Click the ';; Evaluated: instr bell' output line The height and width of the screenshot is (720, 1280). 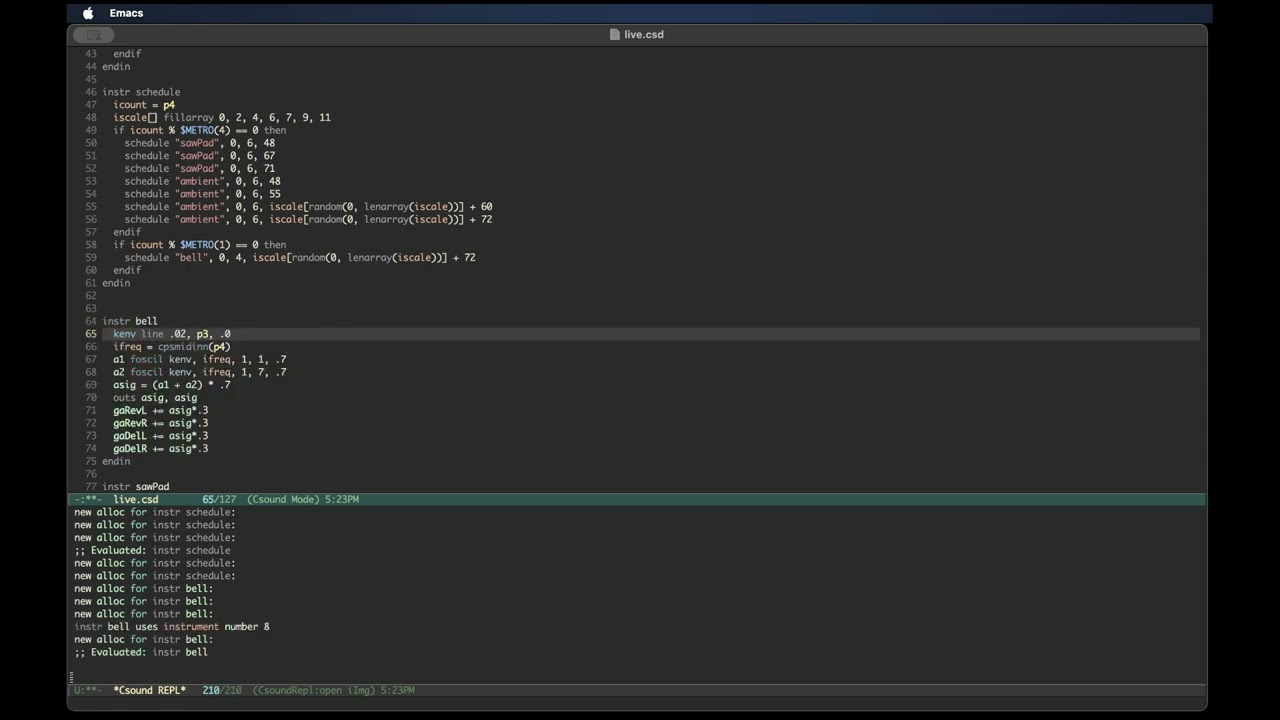[141, 652]
